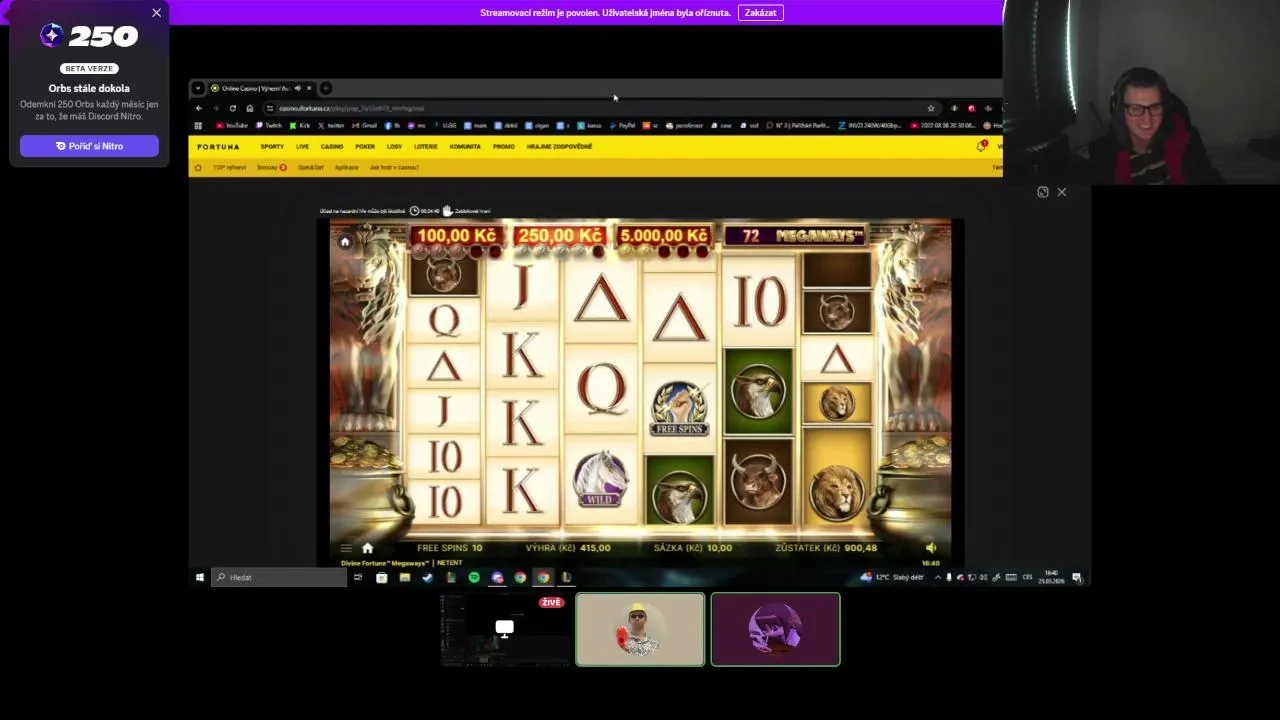Click the 'Zakázat' streamer mode button
The image size is (1280, 720).
(760, 13)
